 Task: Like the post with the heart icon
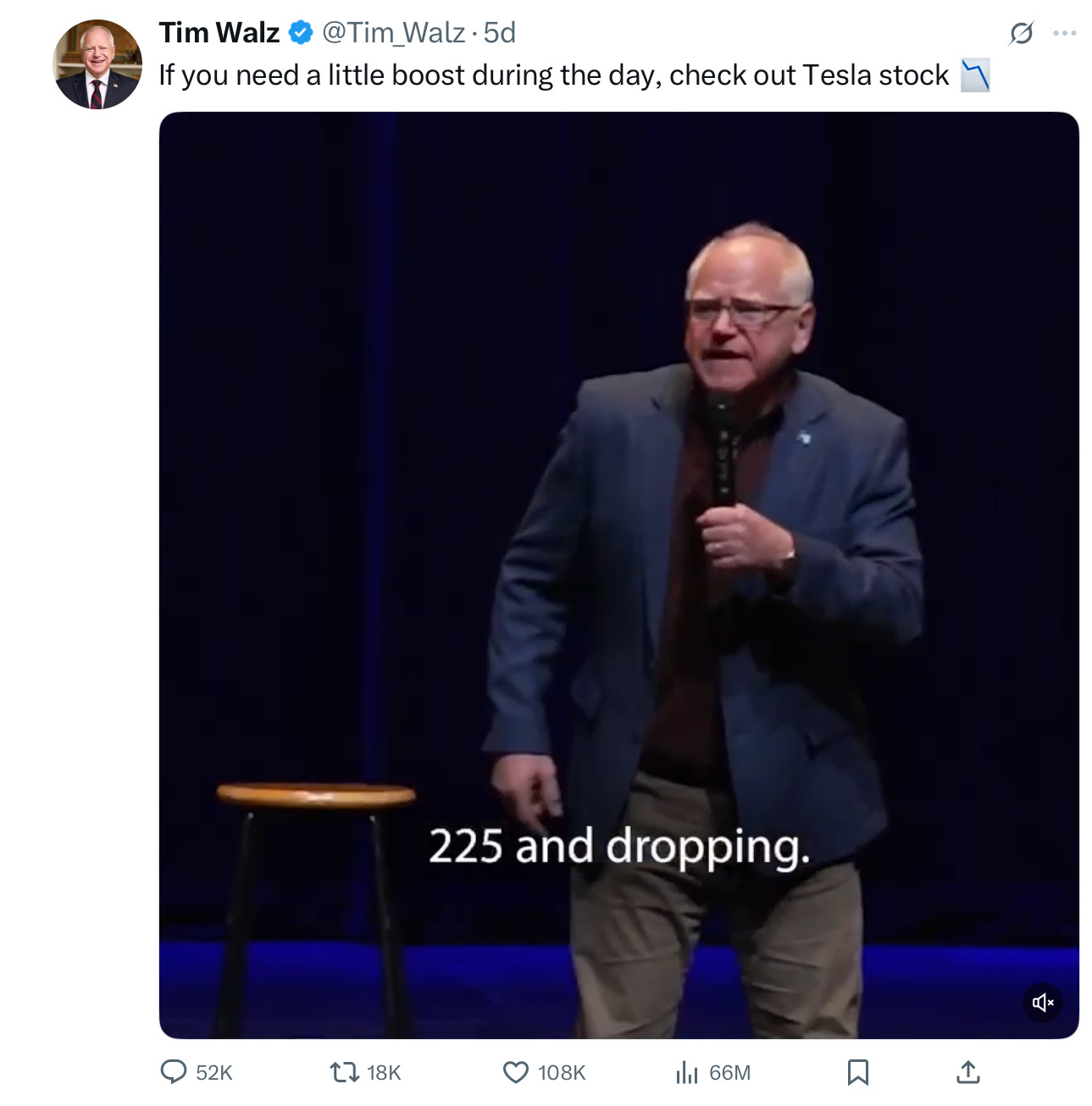[x=516, y=1073]
